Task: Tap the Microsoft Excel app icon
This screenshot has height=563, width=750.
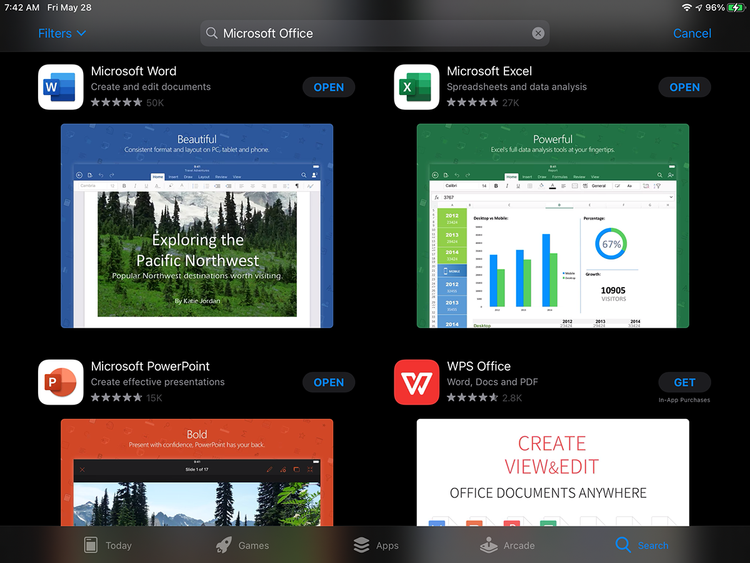Action: point(417,87)
